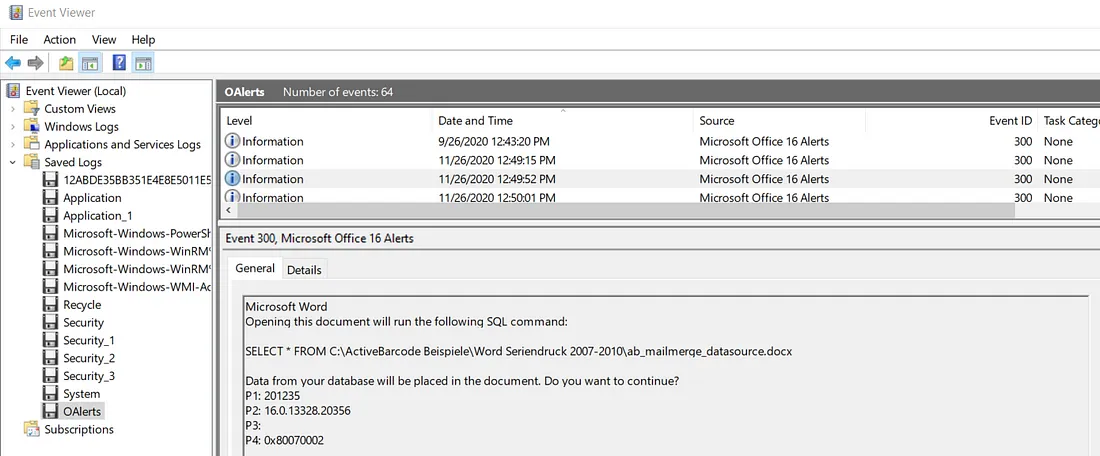
Task: Open the View menu
Action: coord(104,39)
